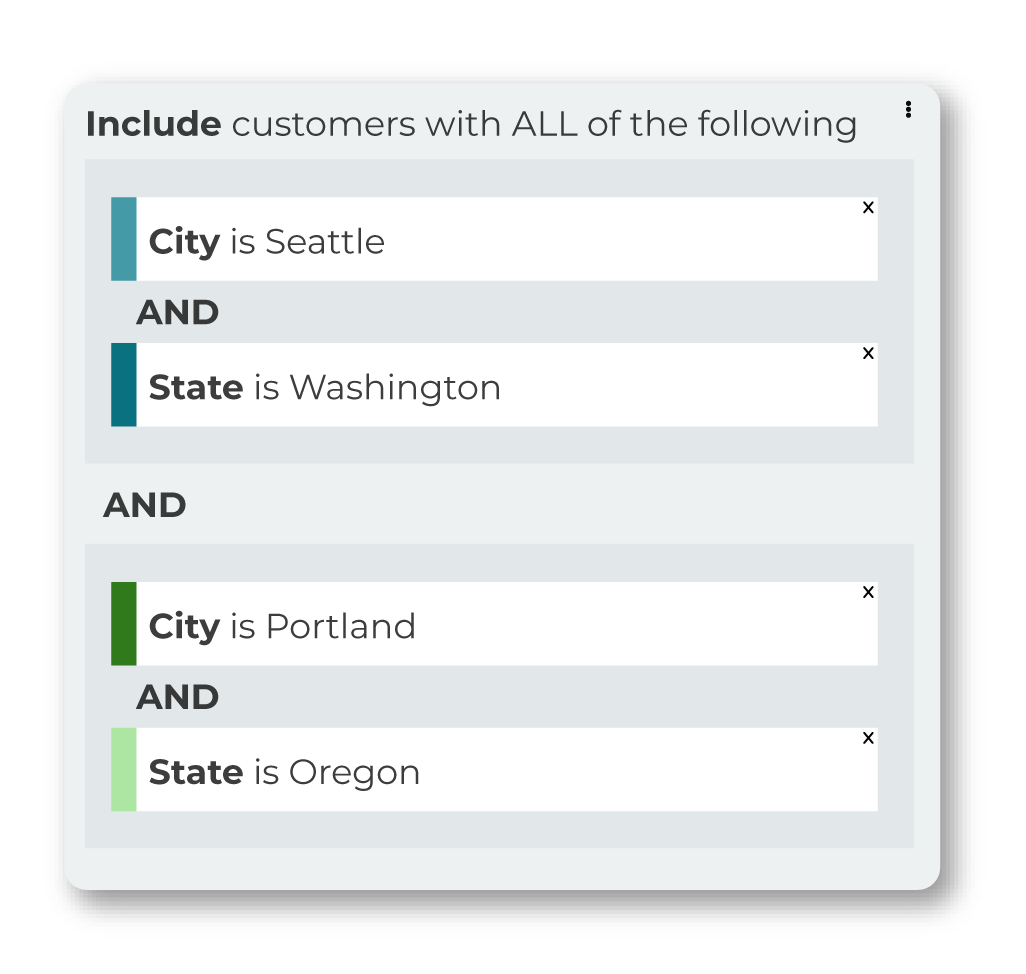Click the word Seattle in first condition
The width and height of the screenshot is (1026, 974).
[325, 241]
